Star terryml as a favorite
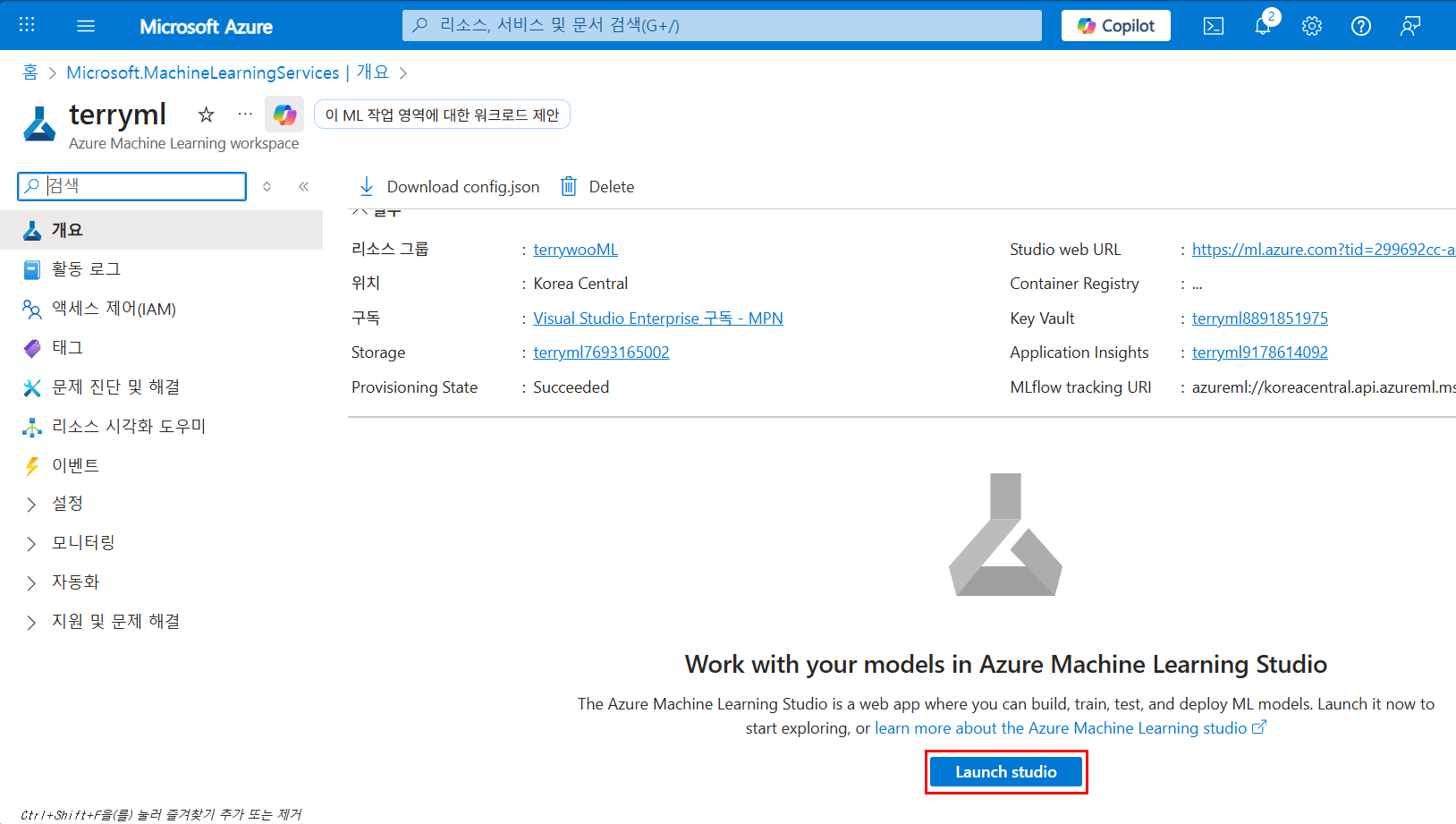 (x=205, y=115)
